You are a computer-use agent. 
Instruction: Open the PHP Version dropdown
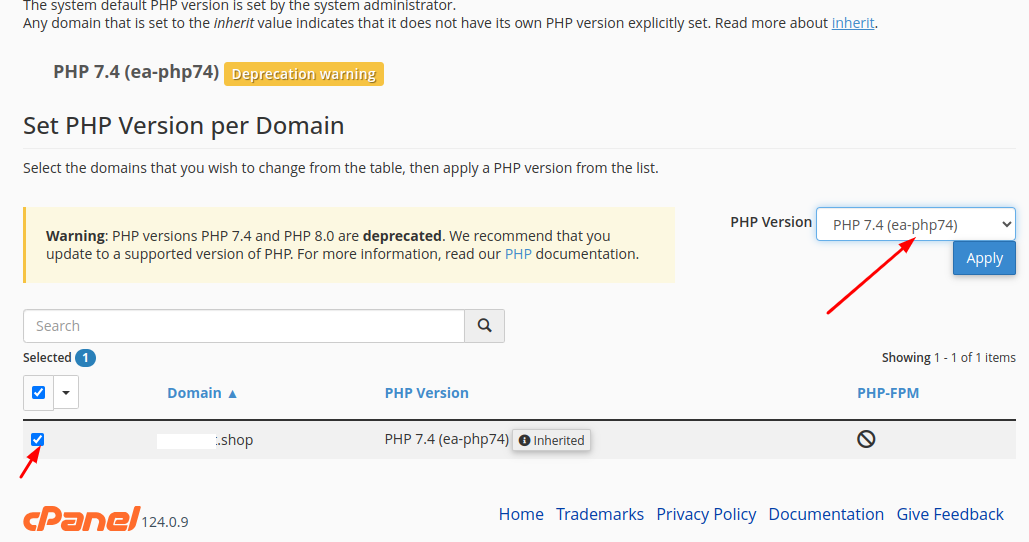coord(915,224)
